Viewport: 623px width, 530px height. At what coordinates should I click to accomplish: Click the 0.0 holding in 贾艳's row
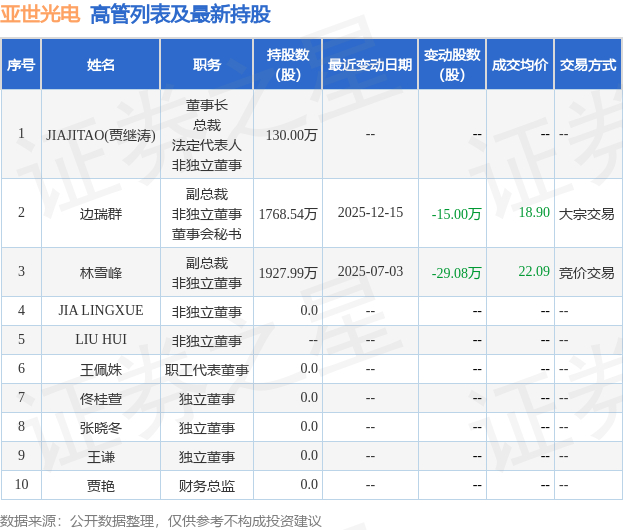(309, 484)
